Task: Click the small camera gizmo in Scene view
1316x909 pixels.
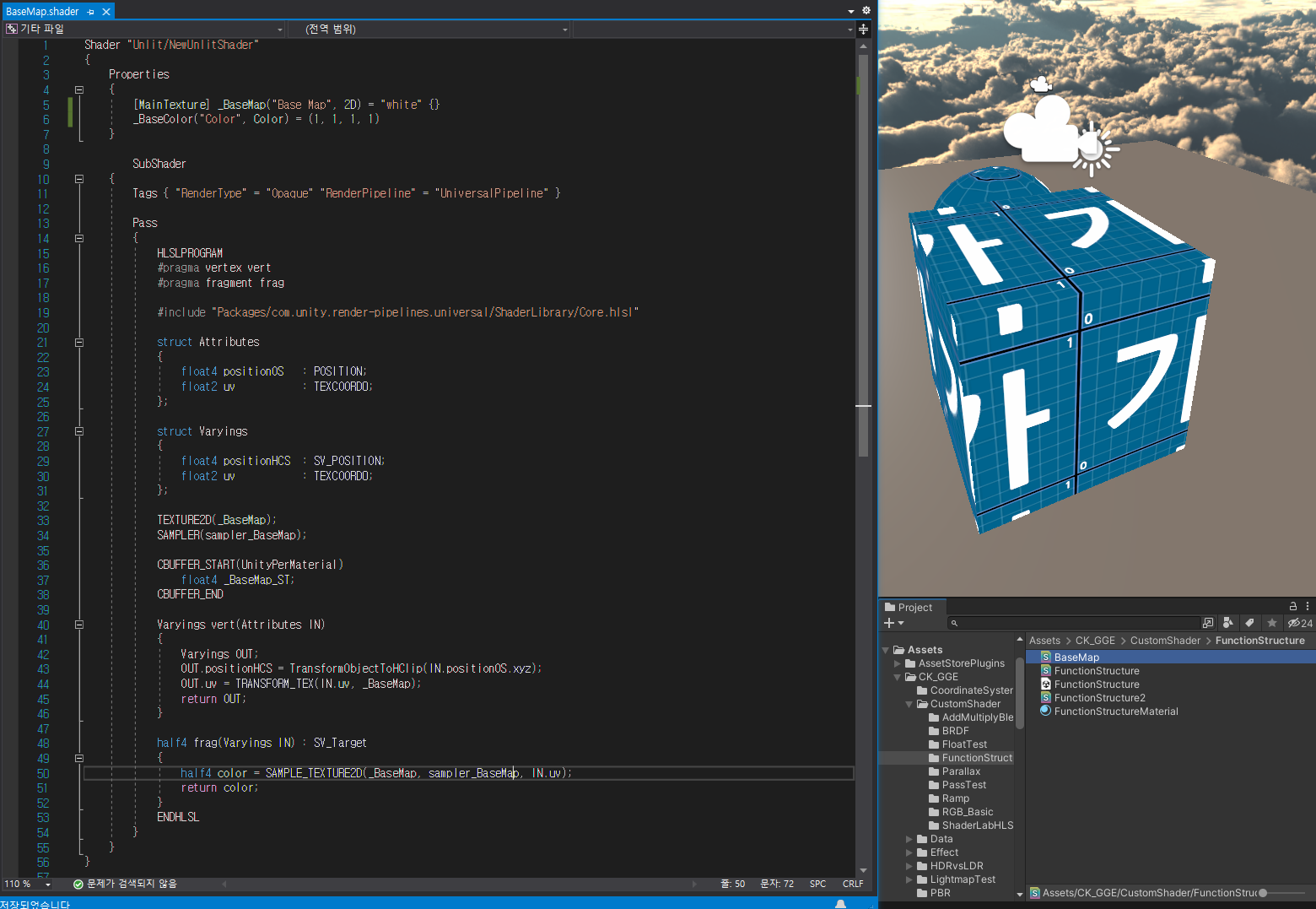Action: point(1042,84)
